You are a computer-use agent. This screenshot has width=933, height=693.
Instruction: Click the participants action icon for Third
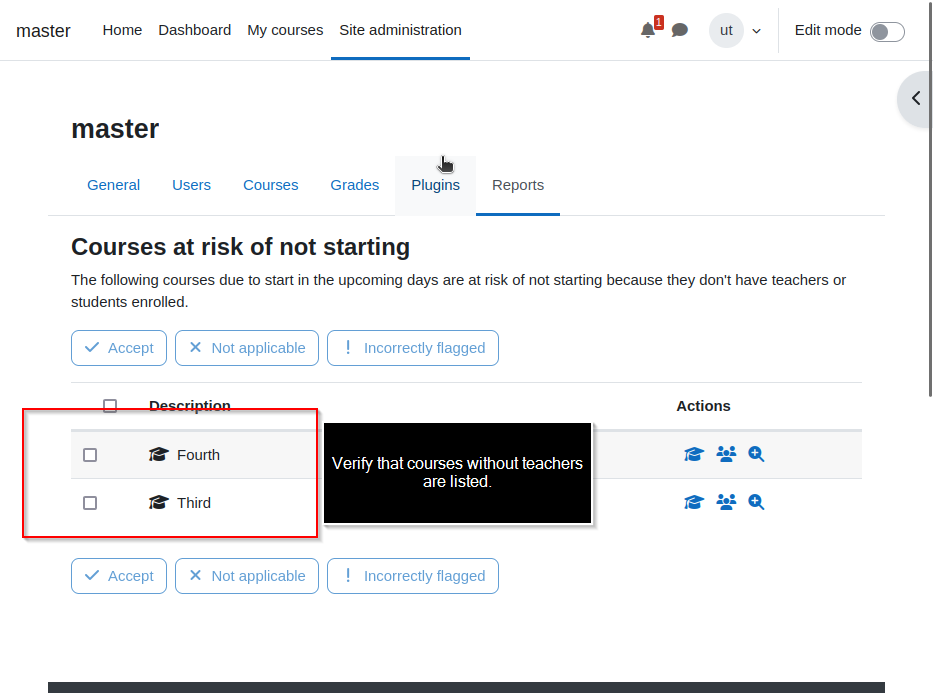tap(726, 502)
